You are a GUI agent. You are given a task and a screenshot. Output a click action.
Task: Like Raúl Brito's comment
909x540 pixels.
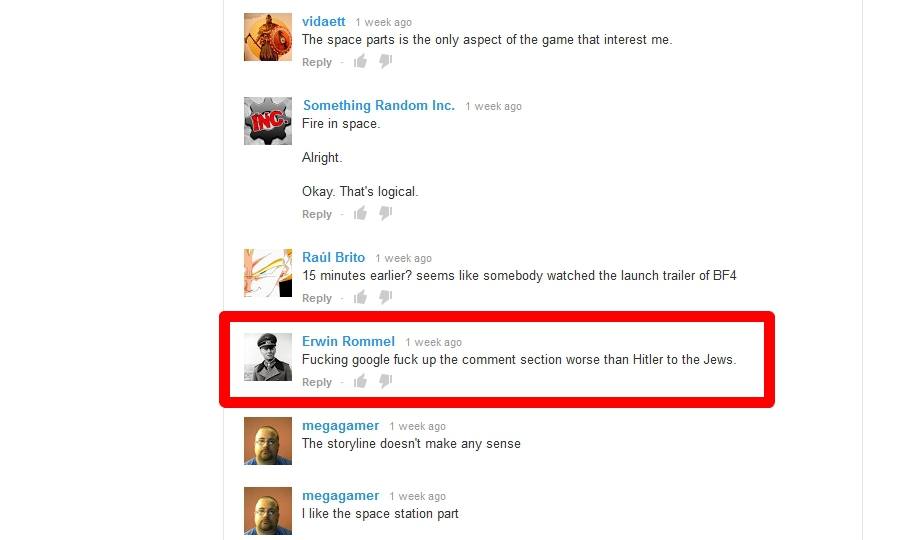pos(360,297)
